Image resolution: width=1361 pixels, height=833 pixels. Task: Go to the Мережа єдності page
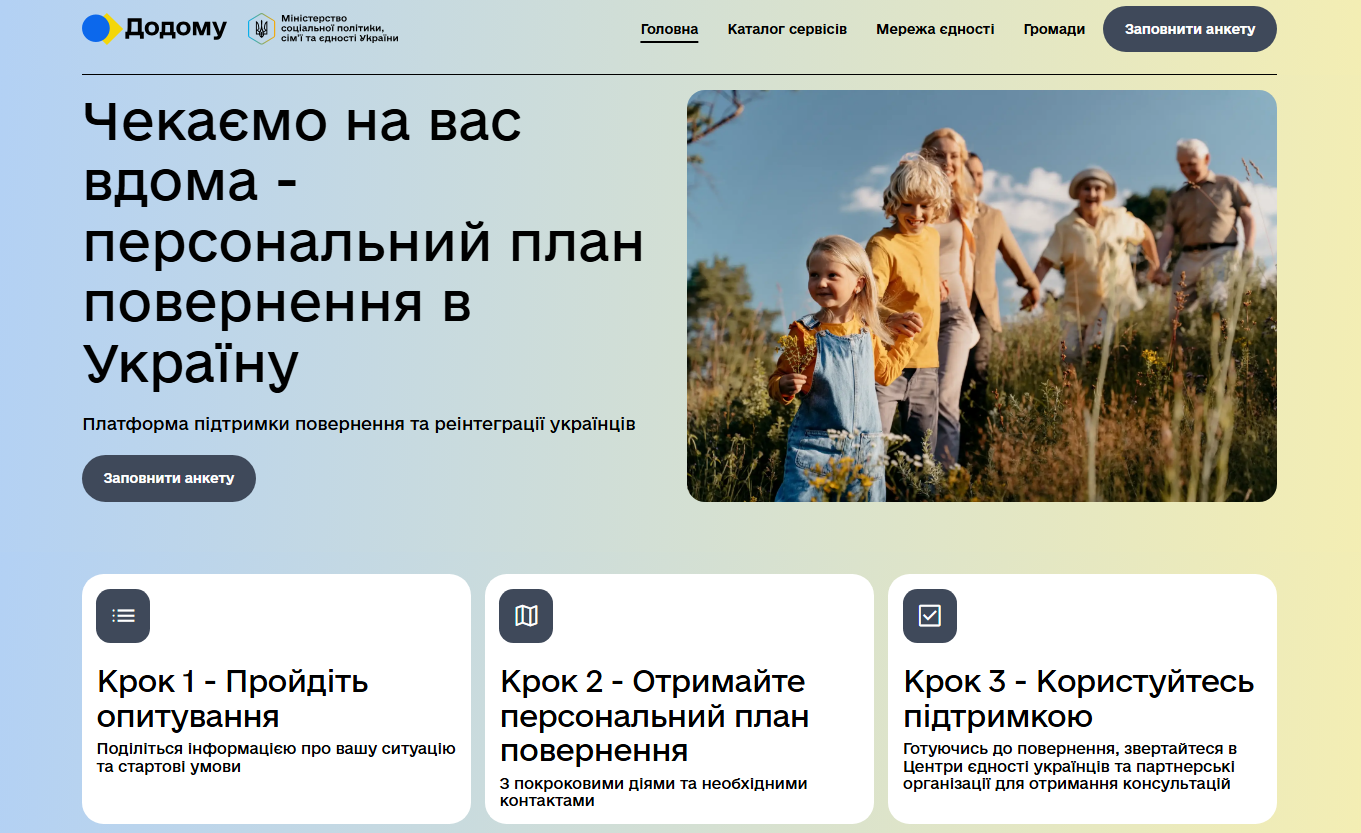coord(935,29)
